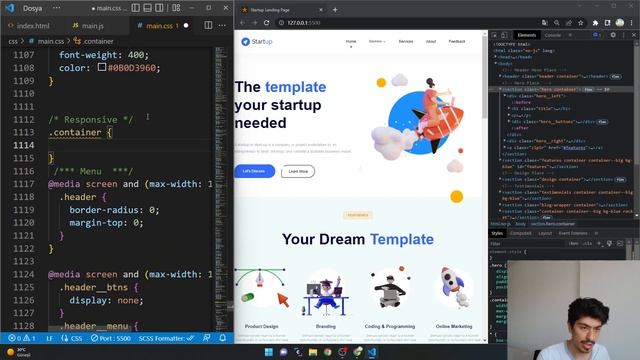Image resolution: width=640 pixels, height=360 pixels.
Task: Open the css folder breadcrumb
Action: 13,41
